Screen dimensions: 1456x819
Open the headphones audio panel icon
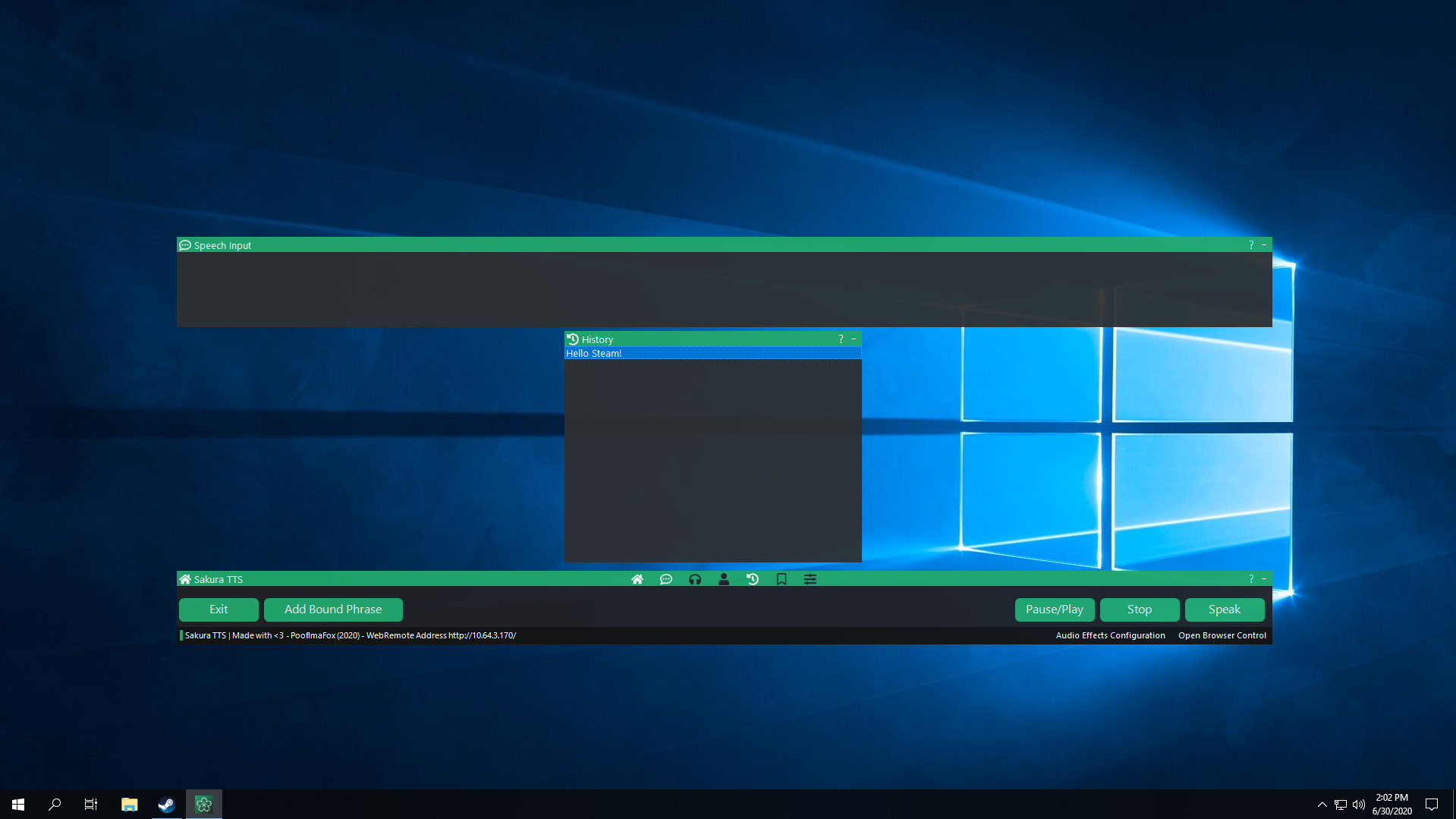coord(695,579)
